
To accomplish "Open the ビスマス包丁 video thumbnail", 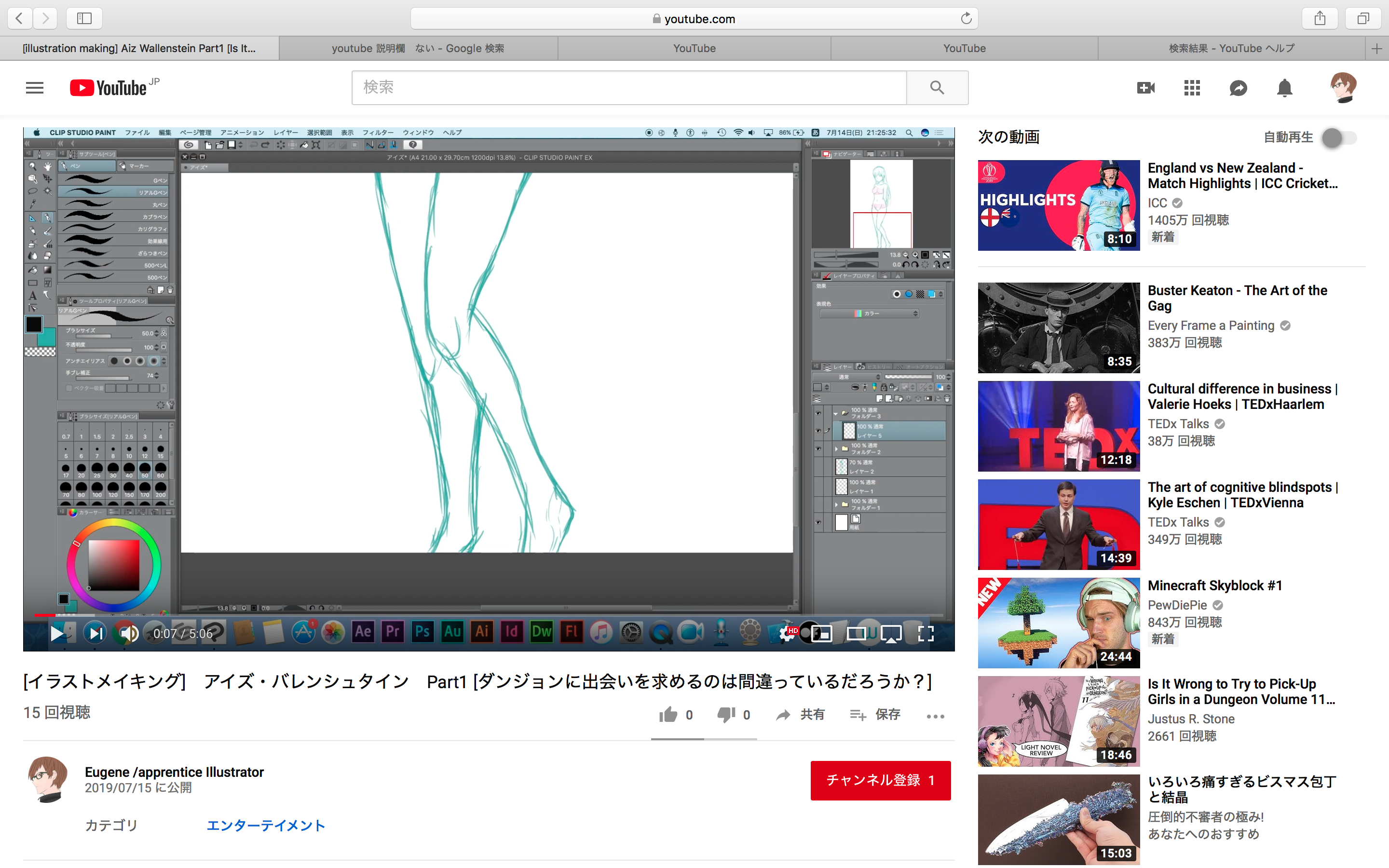I will (x=1059, y=820).
